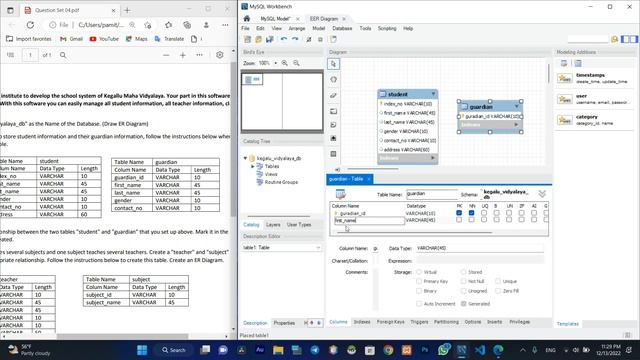
Task: Select the place new table tool
Action: coord(333,154)
